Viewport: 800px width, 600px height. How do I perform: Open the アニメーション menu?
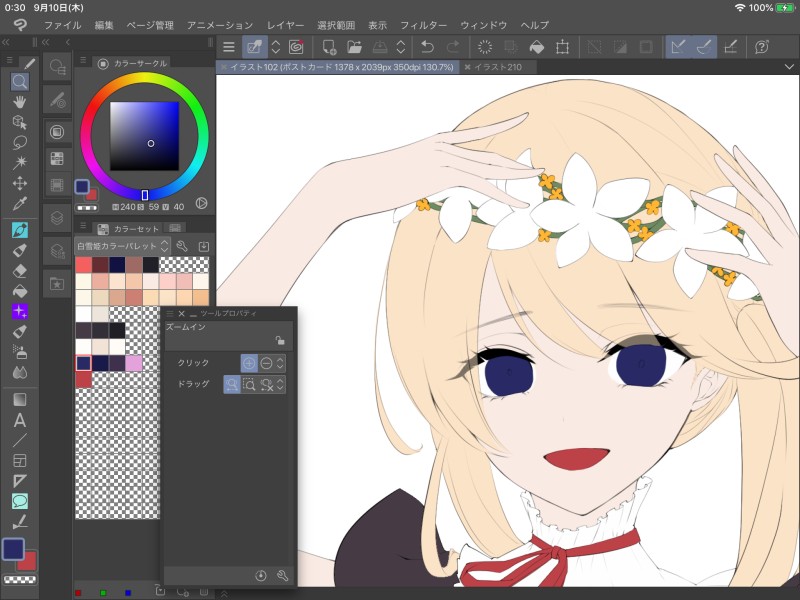click(220, 25)
